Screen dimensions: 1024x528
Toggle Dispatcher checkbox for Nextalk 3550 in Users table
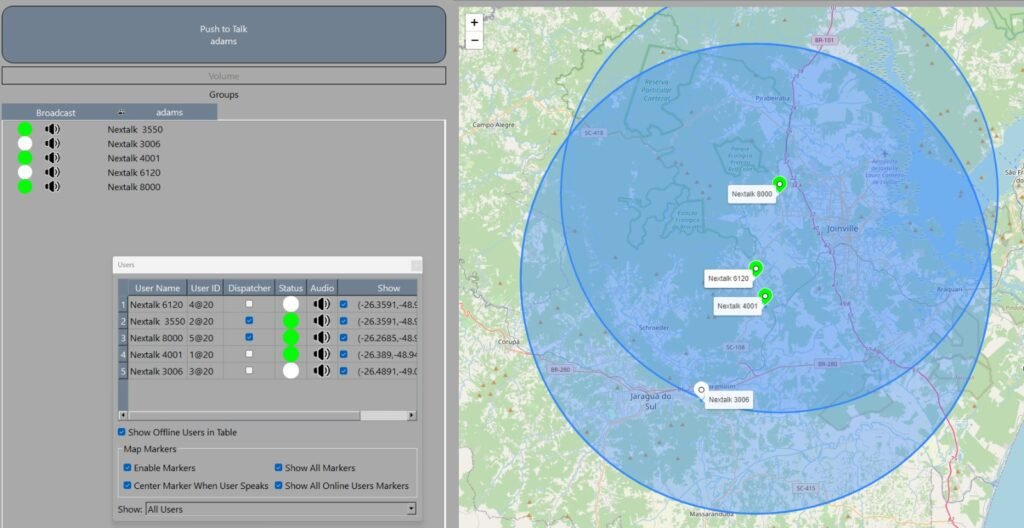249,321
